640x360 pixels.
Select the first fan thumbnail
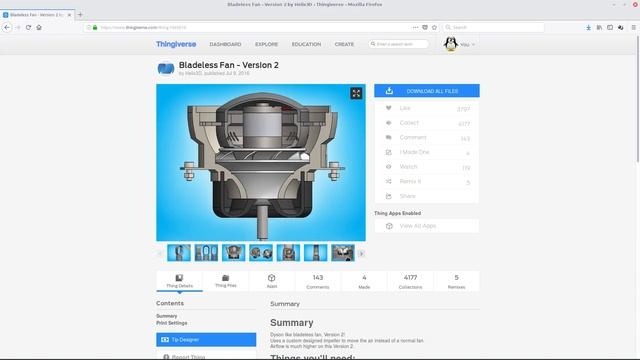179,253
